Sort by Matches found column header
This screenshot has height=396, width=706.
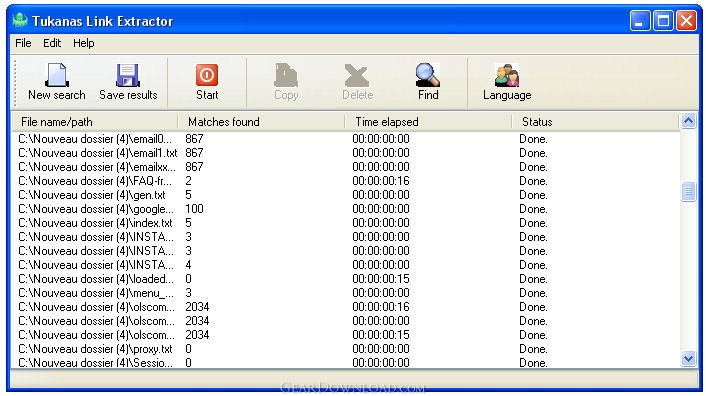261,122
